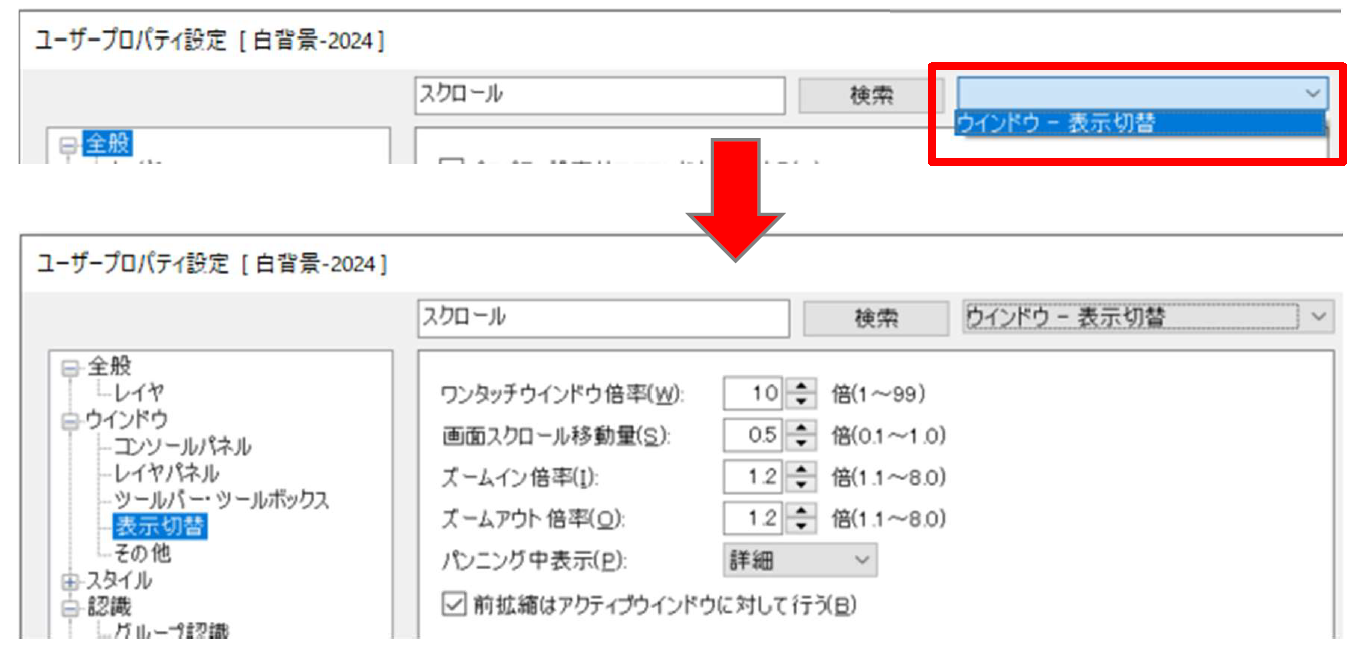The width and height of the screenshot is (1359, 650).
Task: Decrease the ズームアウト倍率 value
Action: [801, 527]
